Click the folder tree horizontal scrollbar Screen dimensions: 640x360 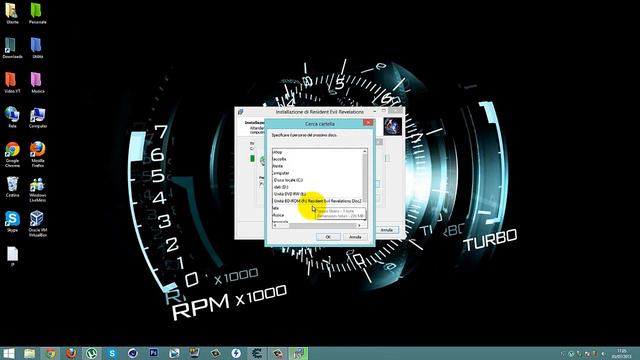[x=316, y=225]
